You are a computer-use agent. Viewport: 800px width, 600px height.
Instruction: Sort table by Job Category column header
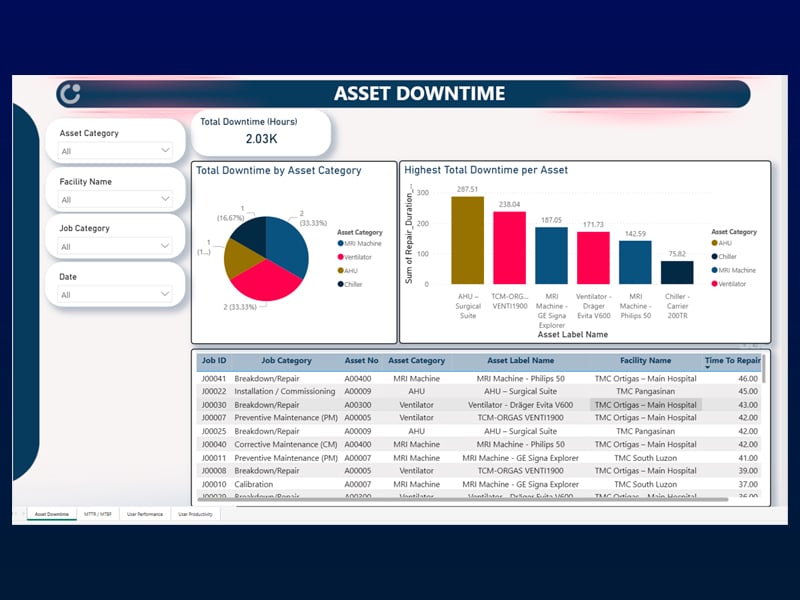point(286,360)
